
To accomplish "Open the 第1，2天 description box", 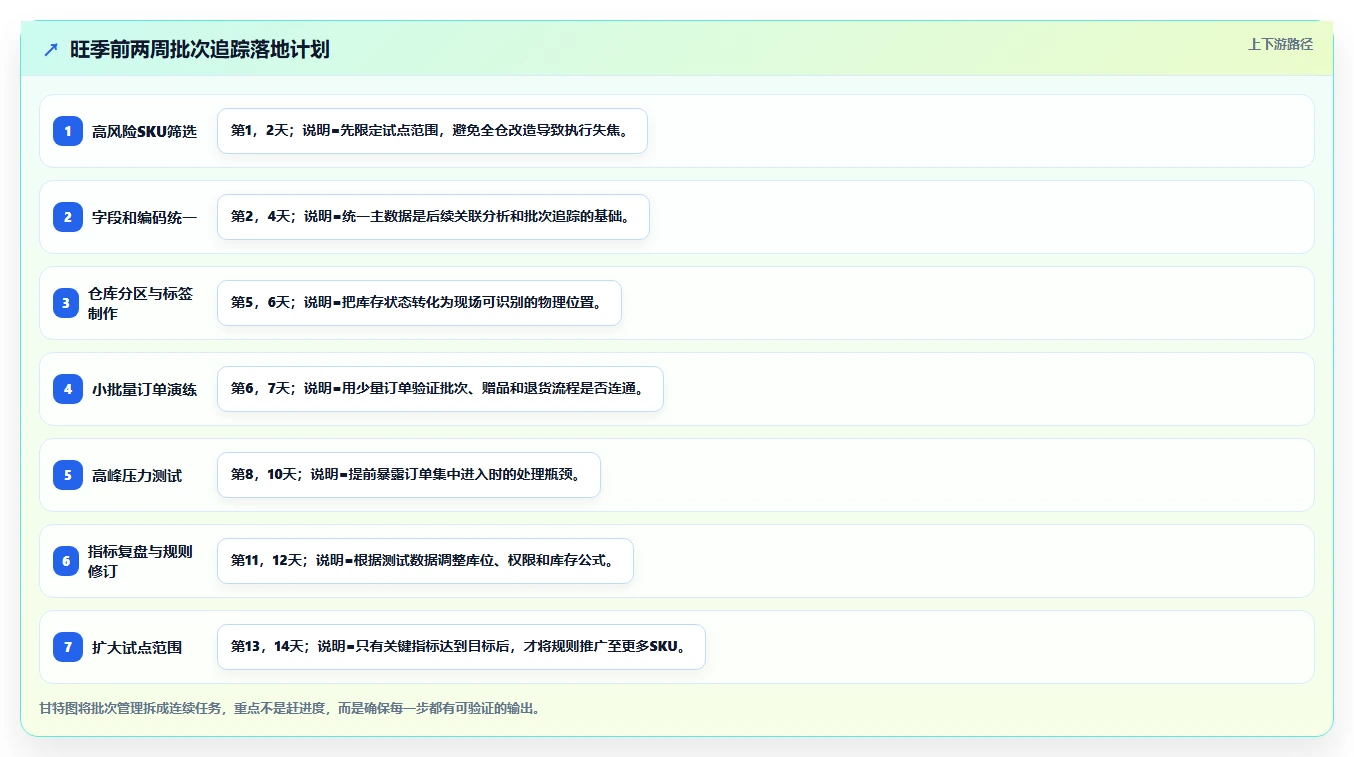I will (432, 131).
